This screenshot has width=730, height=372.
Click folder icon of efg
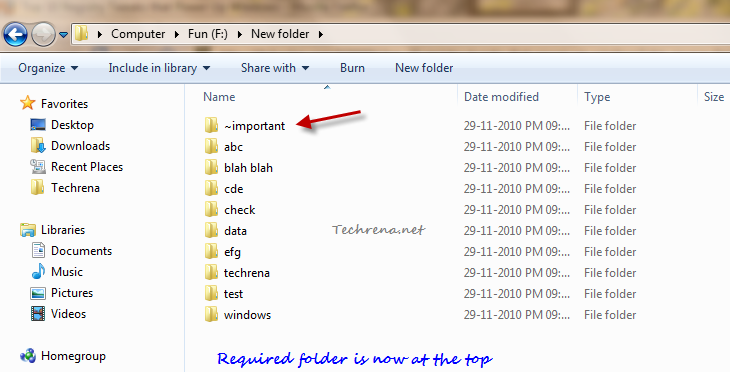[211, 251]
